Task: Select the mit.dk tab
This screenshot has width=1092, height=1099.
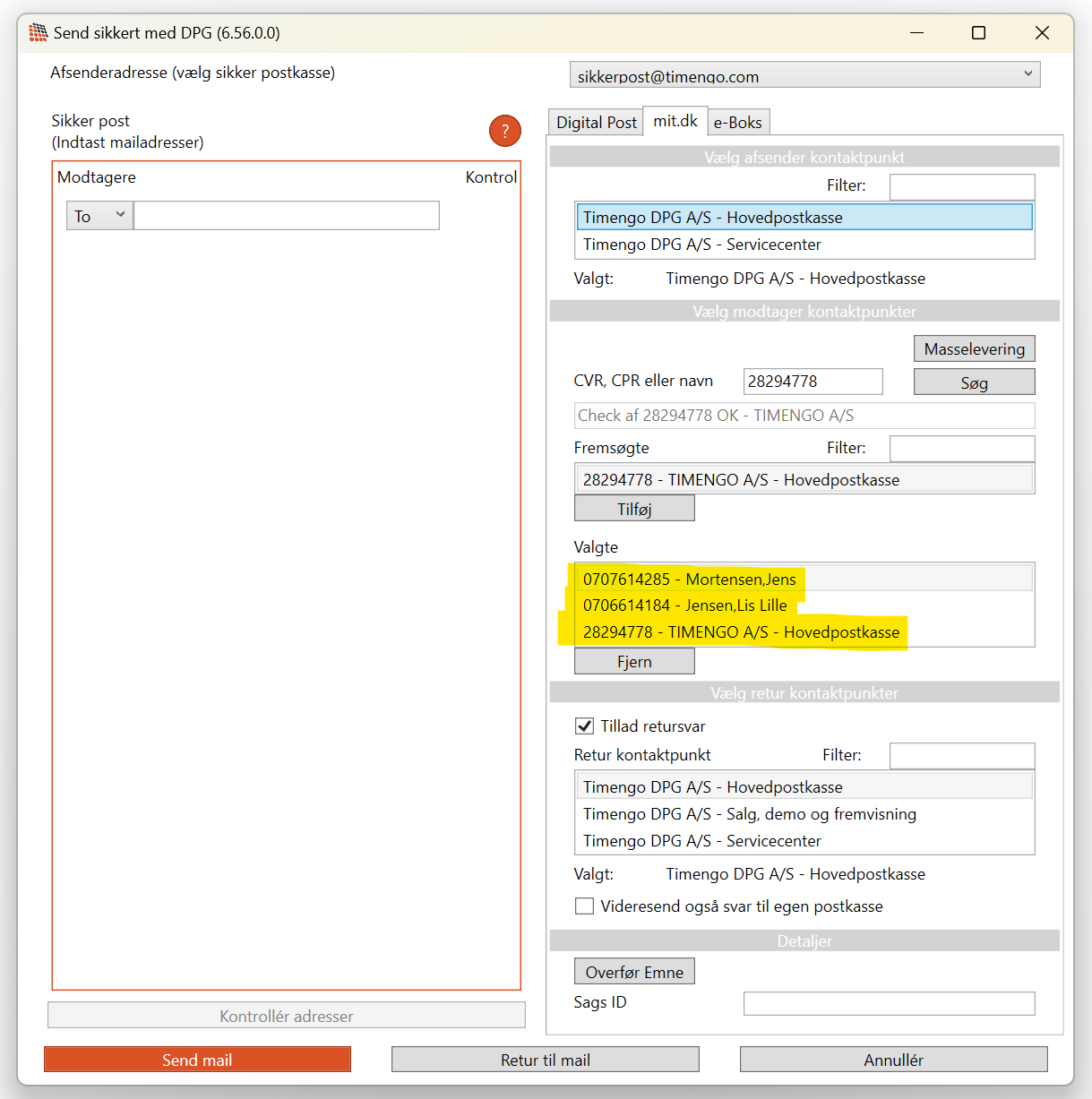Action: coord(675,121)
